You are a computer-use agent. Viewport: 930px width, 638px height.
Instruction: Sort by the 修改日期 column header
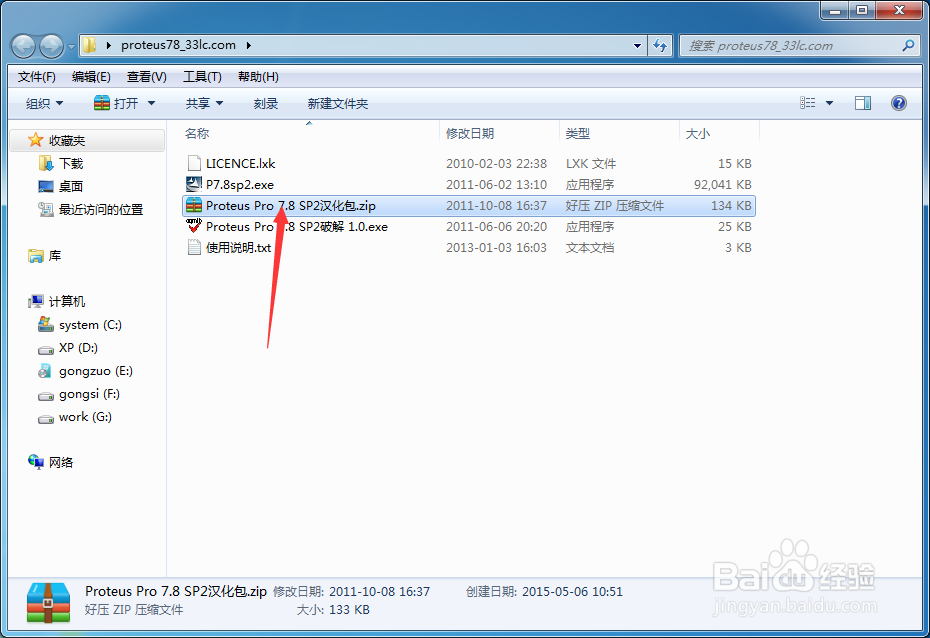[x=470, y=133]
